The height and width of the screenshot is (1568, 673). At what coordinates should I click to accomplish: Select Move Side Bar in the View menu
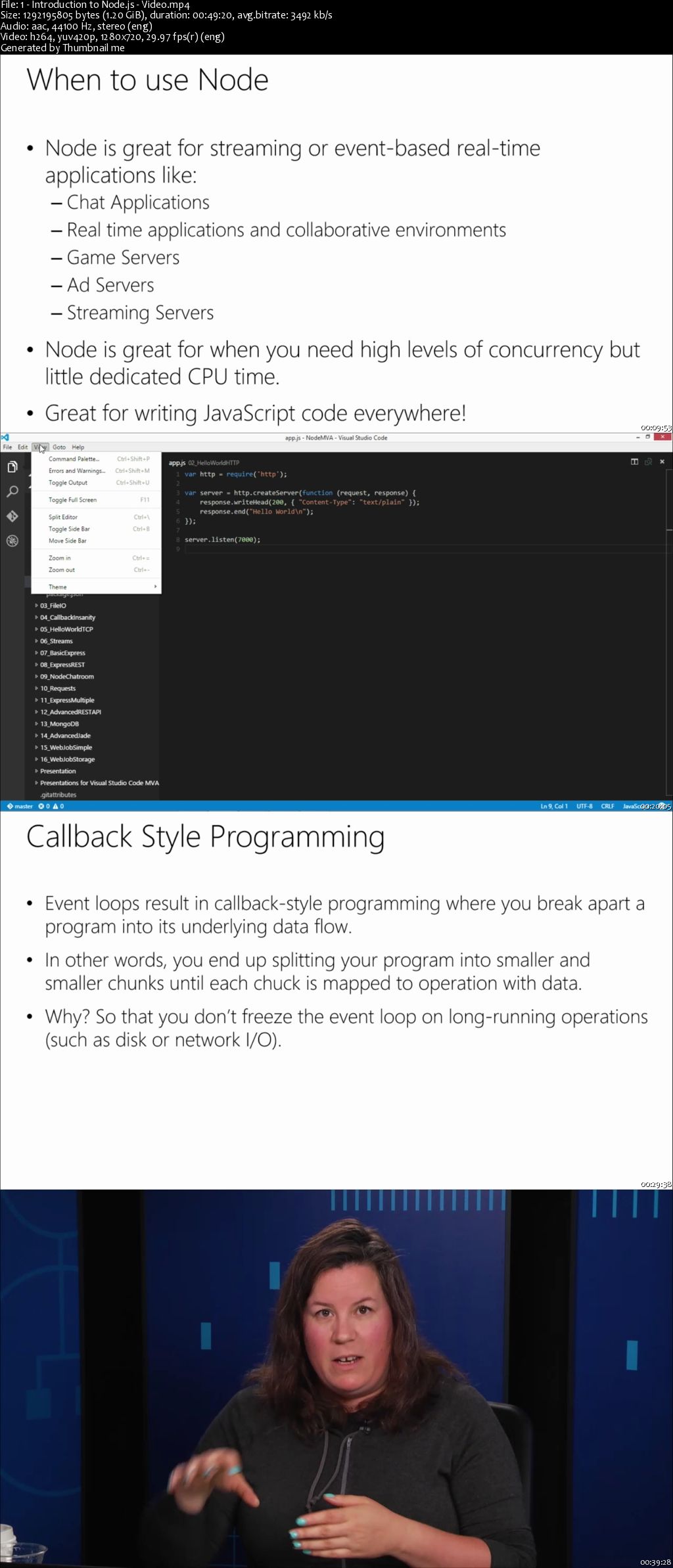tap(97, 541)
